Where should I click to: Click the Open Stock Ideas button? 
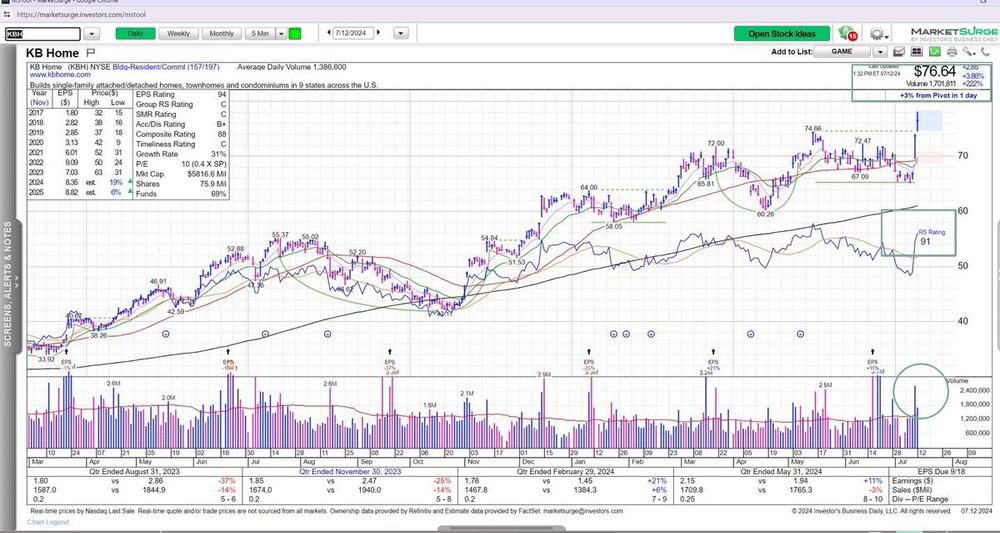point(782,34)
